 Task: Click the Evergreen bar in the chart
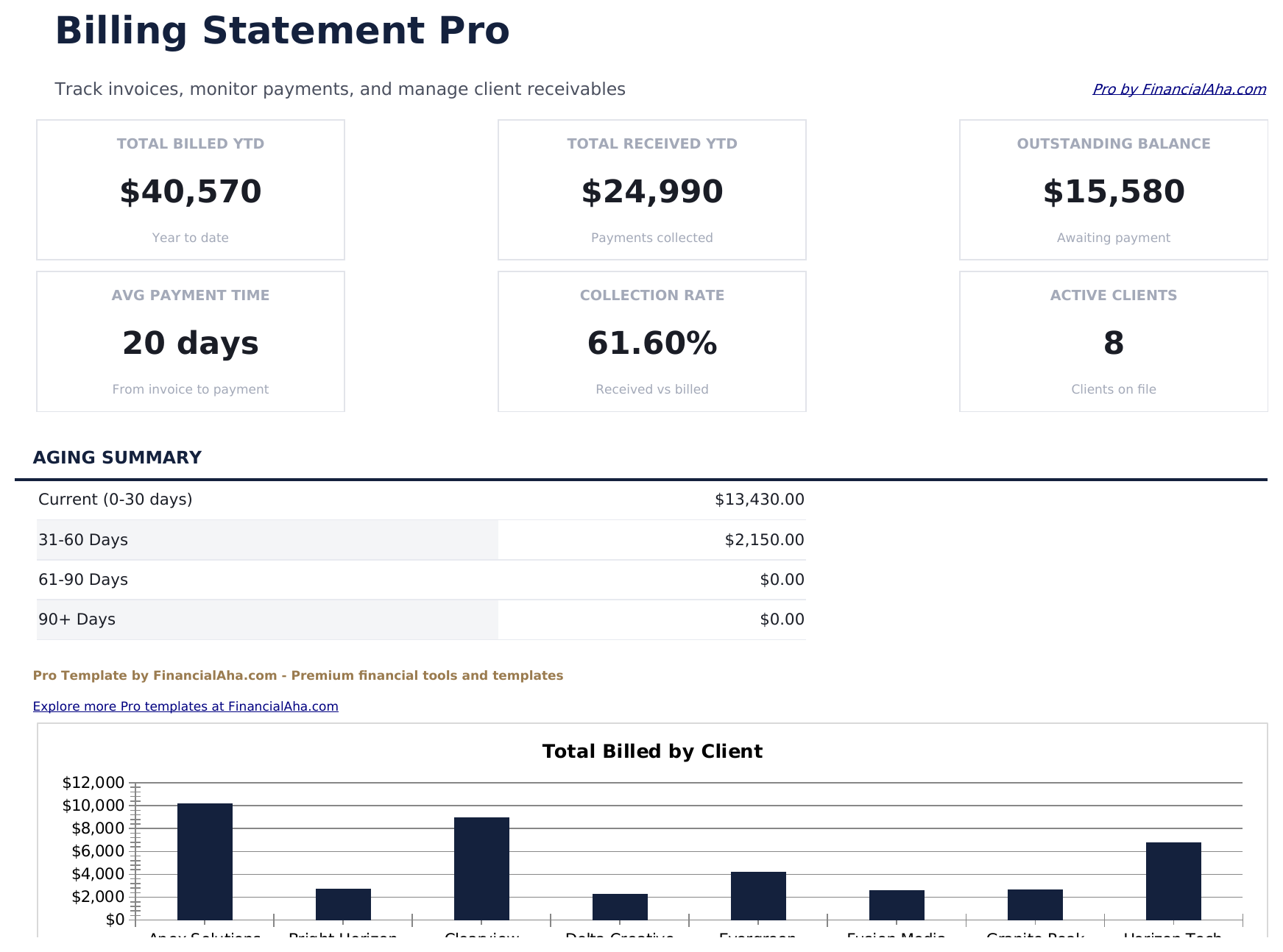click(758, 898)
